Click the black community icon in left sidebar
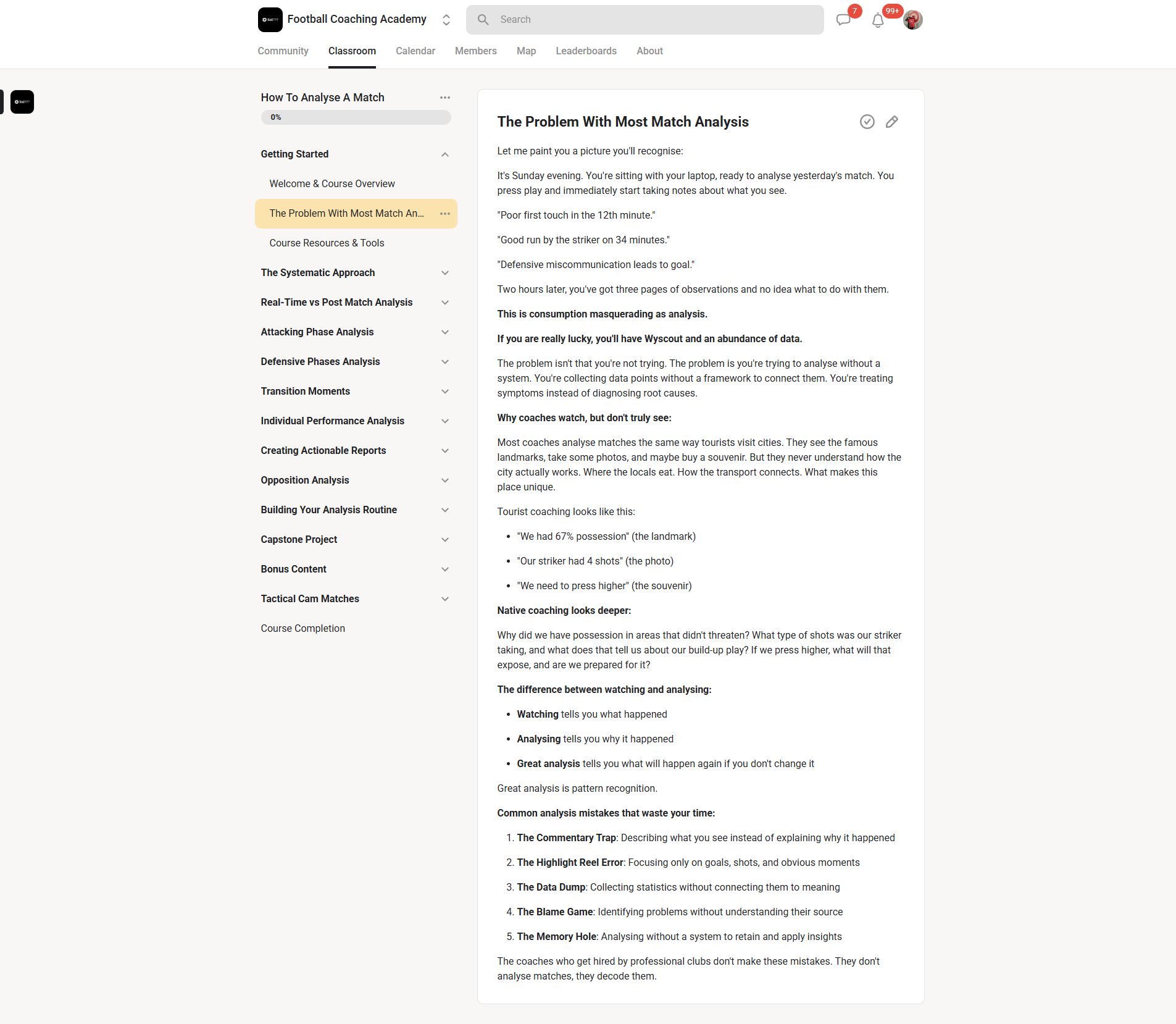The image size is (1176, 1024). pyautogui.click(x=22, y=102)
